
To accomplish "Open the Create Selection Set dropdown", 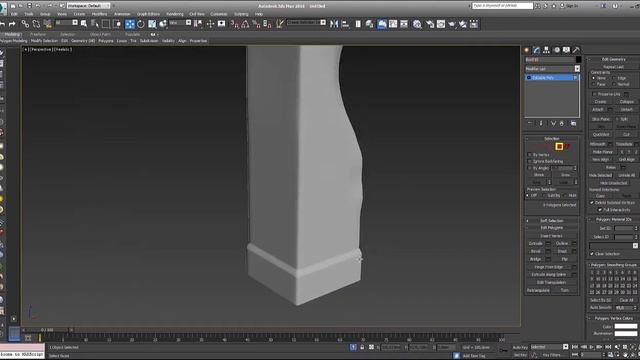I will 307,22.
